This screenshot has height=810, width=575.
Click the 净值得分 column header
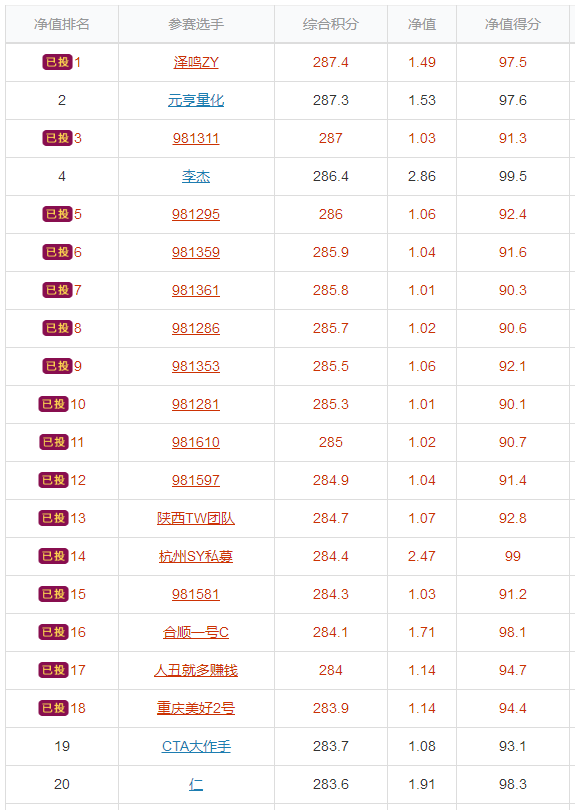tap(512, 24)
